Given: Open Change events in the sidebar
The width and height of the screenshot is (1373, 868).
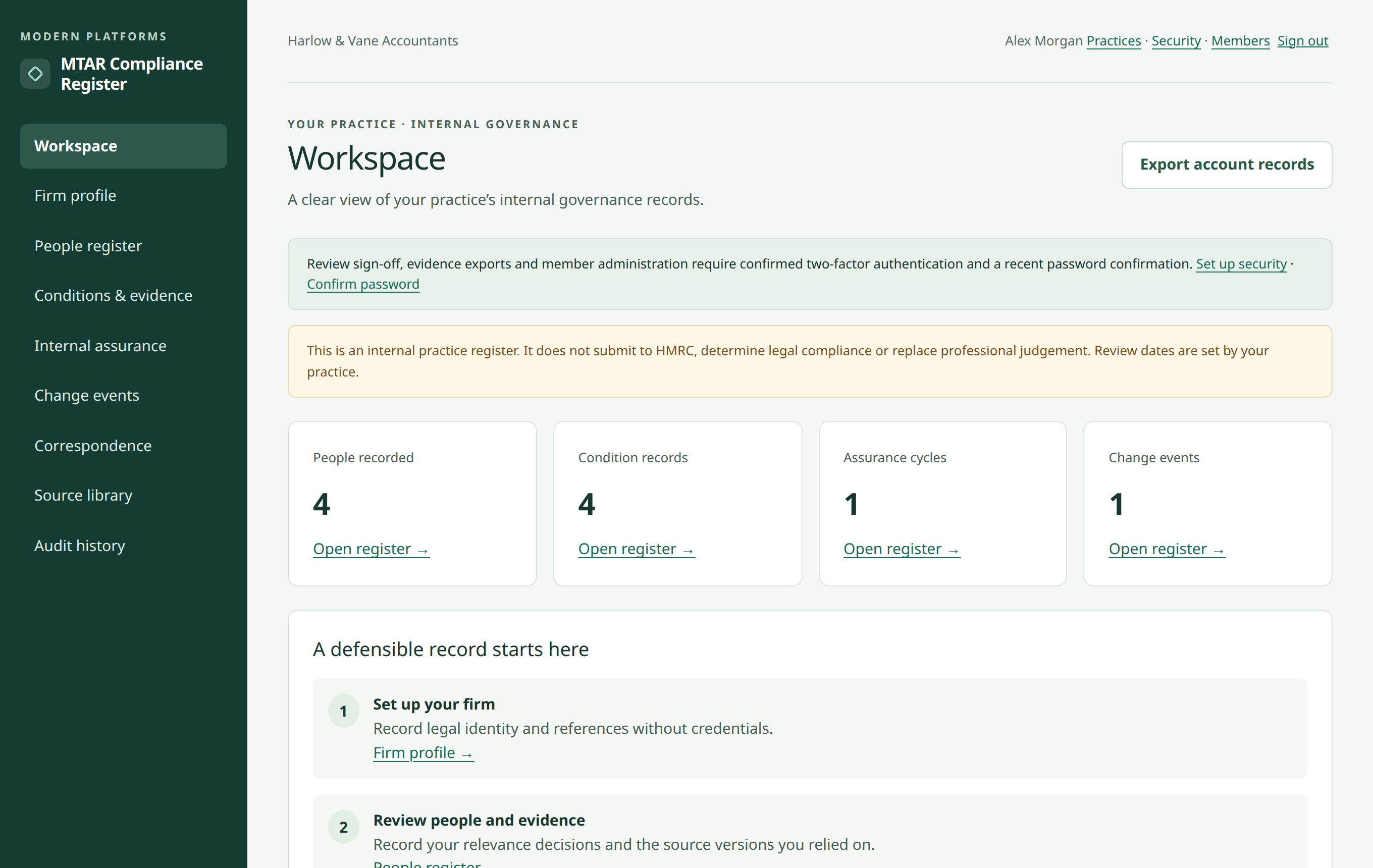Looking at the screenshot, I should click(124, 395).
